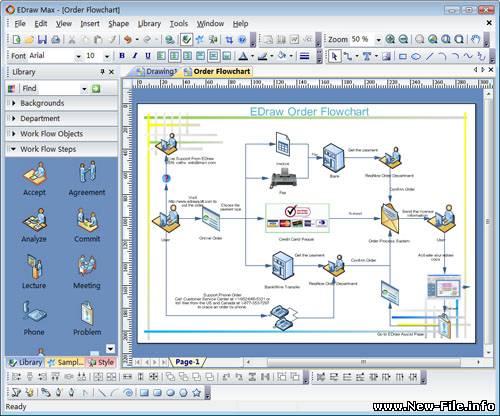Close the Library panel
Screen dimensions: 500x416
[112, 71]
